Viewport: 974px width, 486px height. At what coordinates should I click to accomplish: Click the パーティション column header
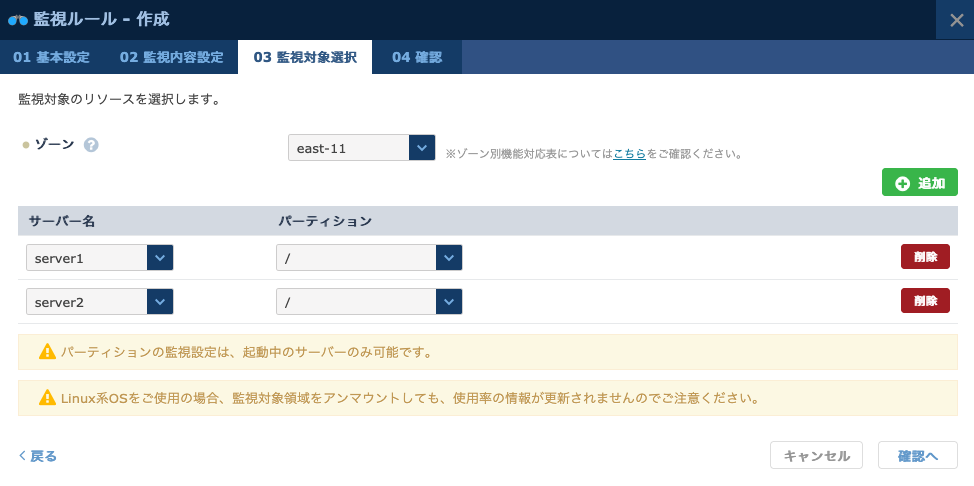pyautogui.click(x=324, y=221)
